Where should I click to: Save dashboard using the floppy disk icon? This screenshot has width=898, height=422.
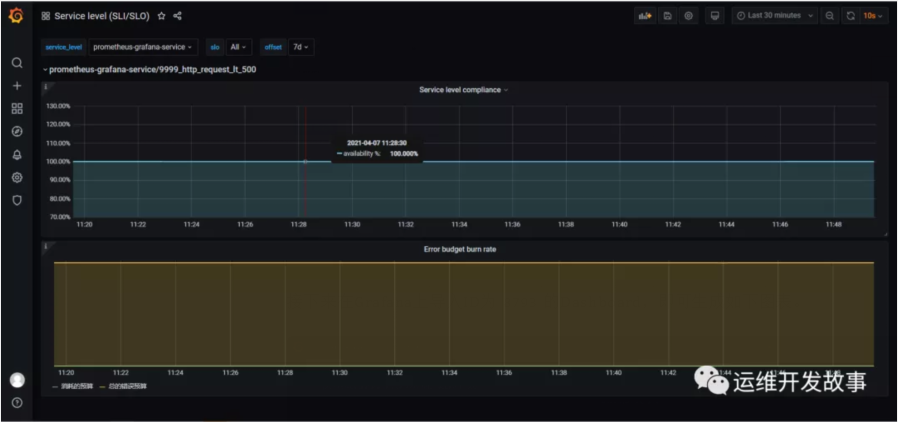pyautogui.click(x=667, y=16)
